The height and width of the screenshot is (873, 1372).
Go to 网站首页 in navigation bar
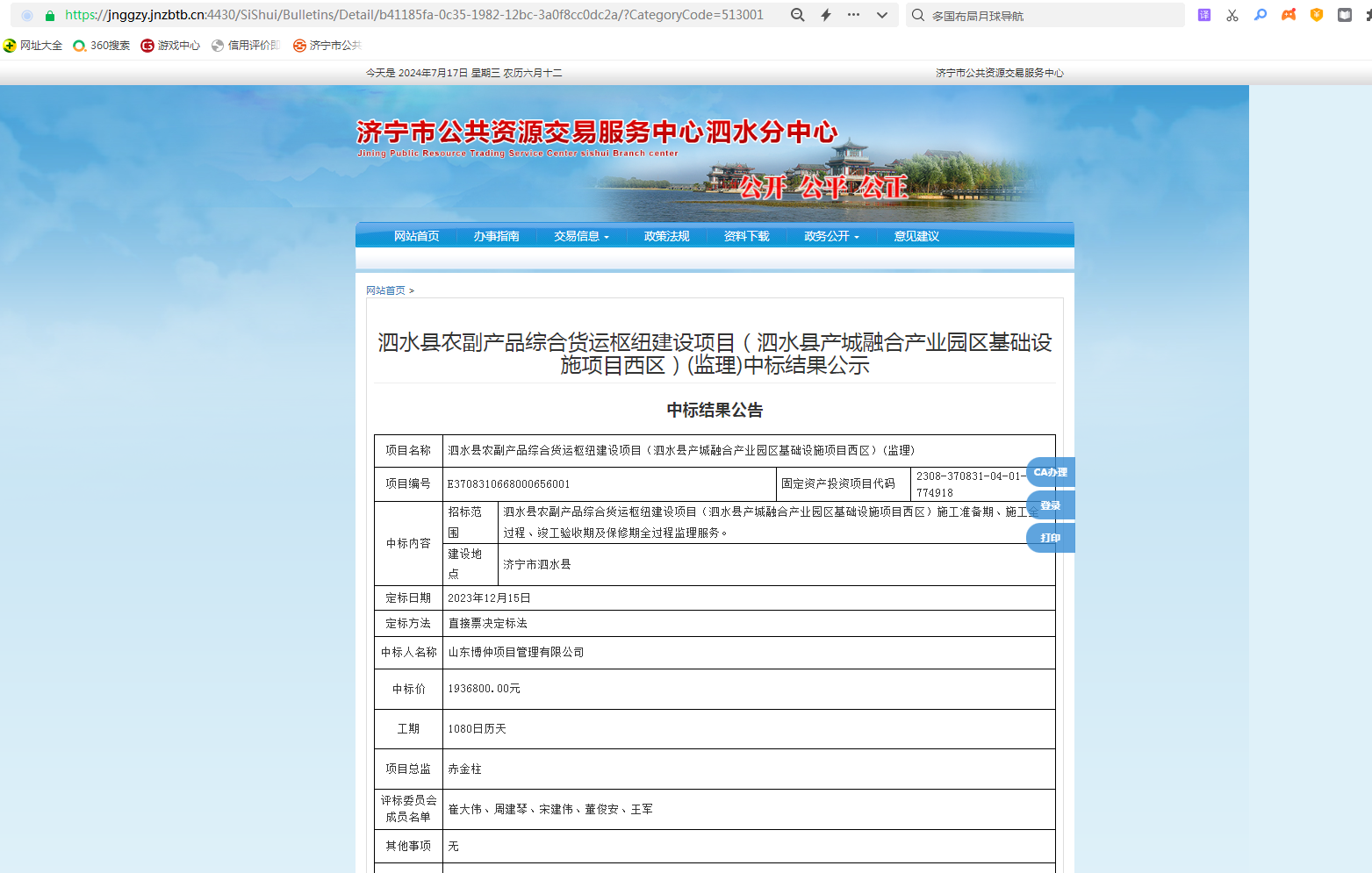coord(416,236)
